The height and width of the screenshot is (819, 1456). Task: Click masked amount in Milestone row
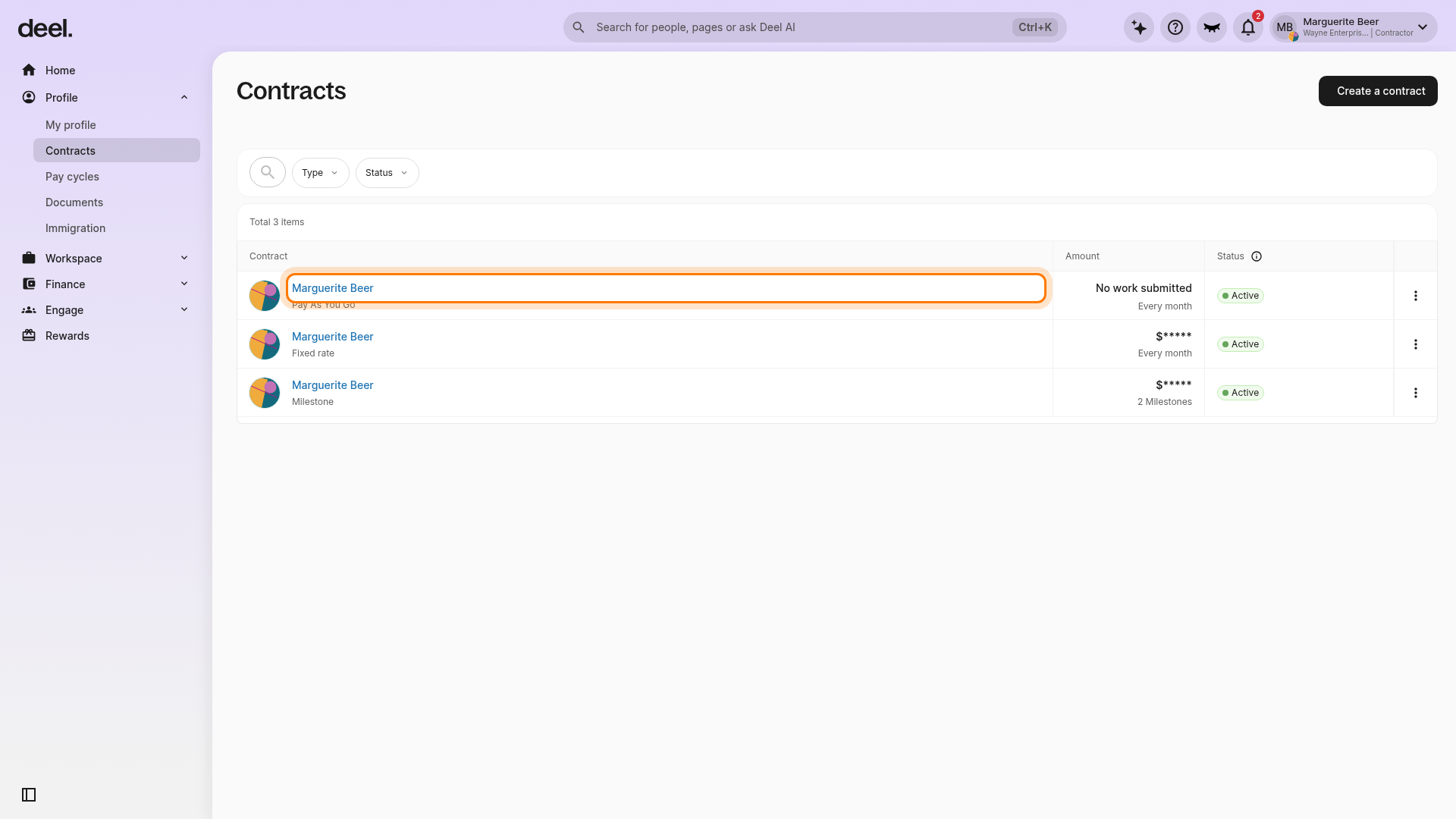[x=1174, y=385]
